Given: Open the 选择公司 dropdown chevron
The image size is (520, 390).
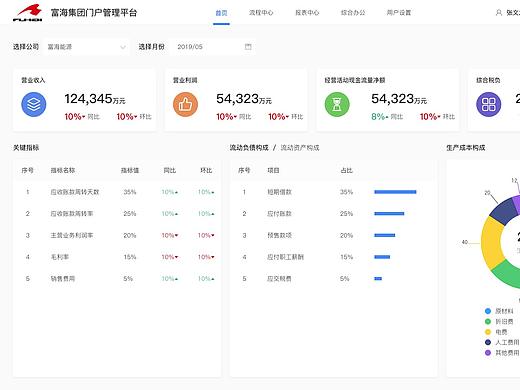Looking at the screenshot, I should point(123,47).
